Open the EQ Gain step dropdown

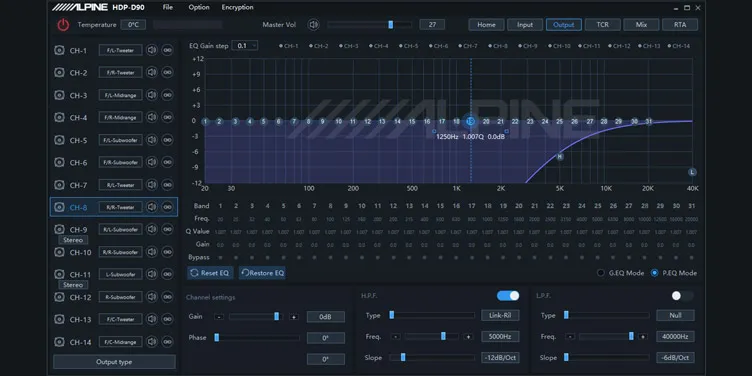pyautogui.click(x=245, y=46)
